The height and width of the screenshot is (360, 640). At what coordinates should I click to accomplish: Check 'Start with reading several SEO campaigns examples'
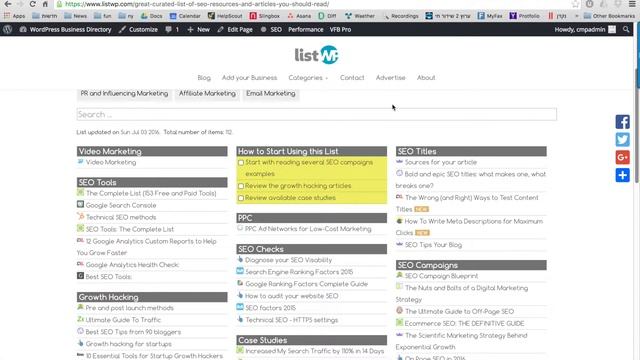[x=241, y=163]
